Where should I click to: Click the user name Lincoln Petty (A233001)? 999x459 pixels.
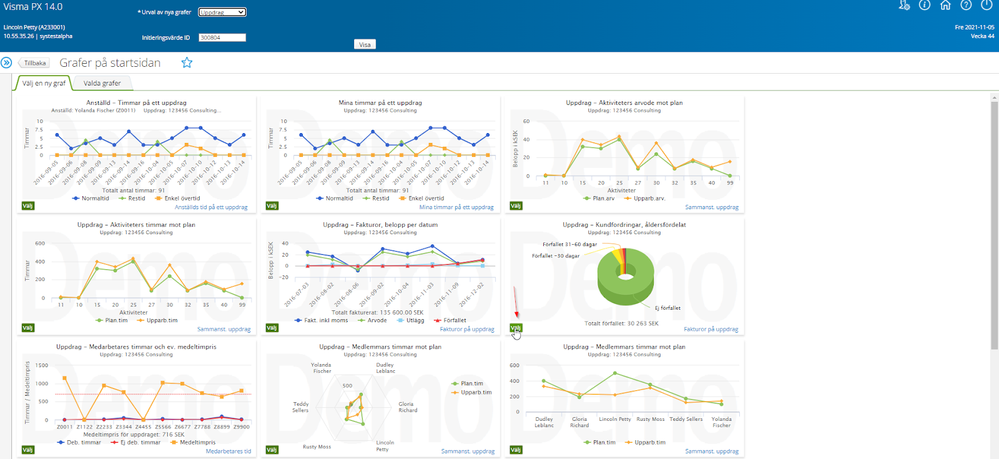pyautogui.click(x=34, y=27)
